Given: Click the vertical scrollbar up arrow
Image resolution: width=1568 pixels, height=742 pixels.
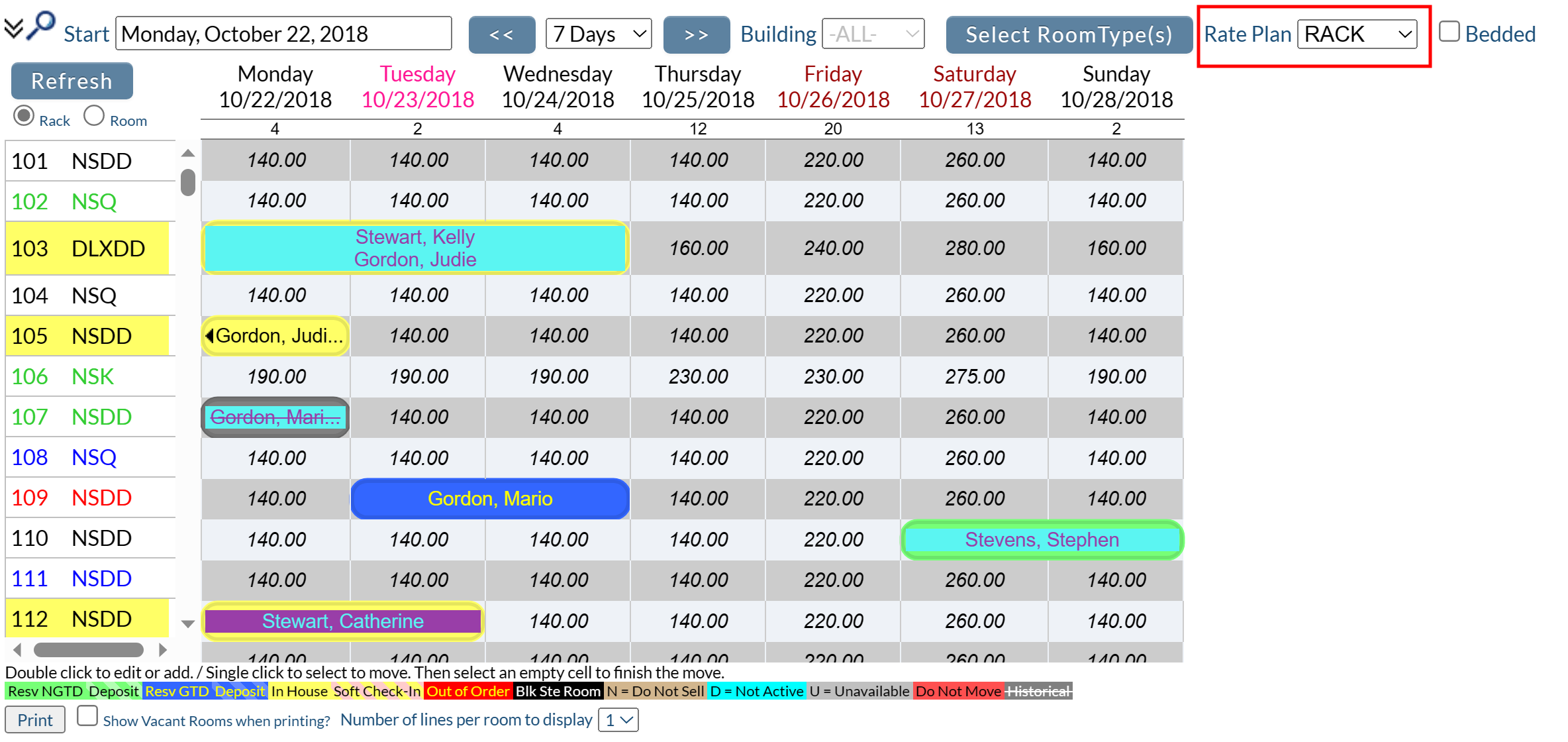Looking at the screenshot, I should 188,154.
